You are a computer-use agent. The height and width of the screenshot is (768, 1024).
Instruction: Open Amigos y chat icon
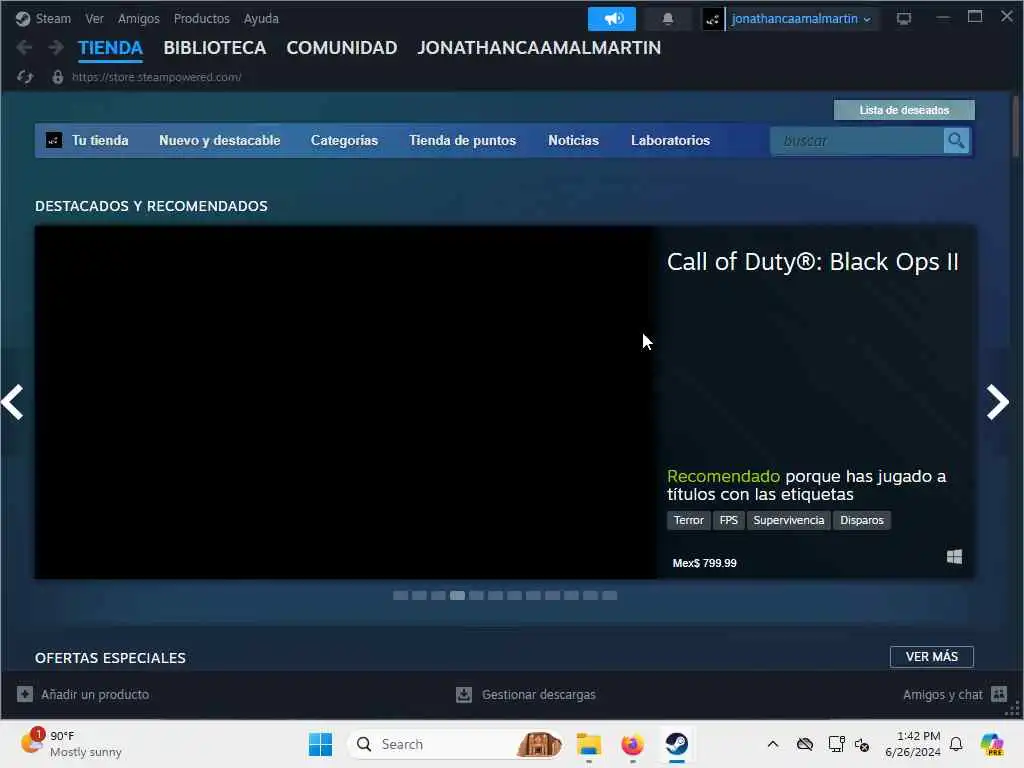pyautogui.click(x=999, y=694)
